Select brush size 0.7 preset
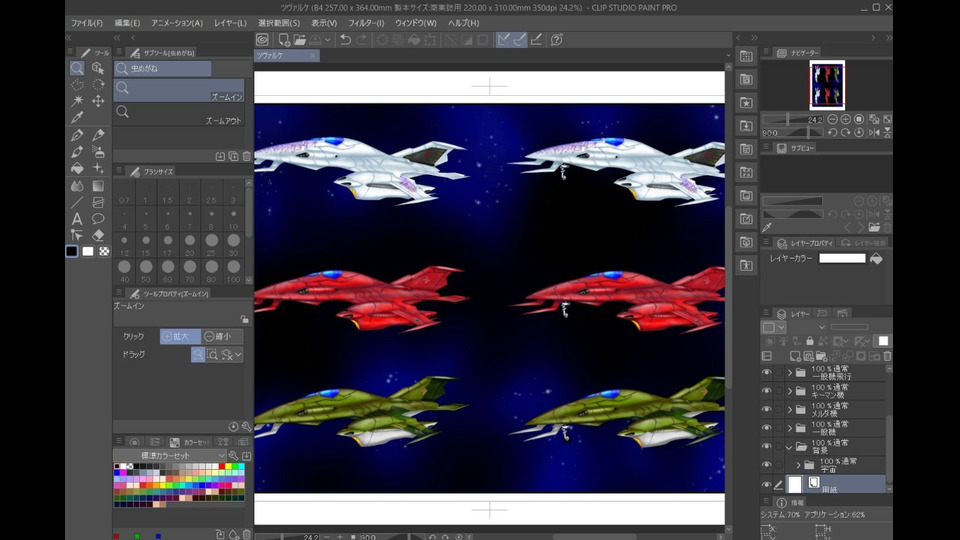The height and width of the screenshot is (540, 960). 124,192
